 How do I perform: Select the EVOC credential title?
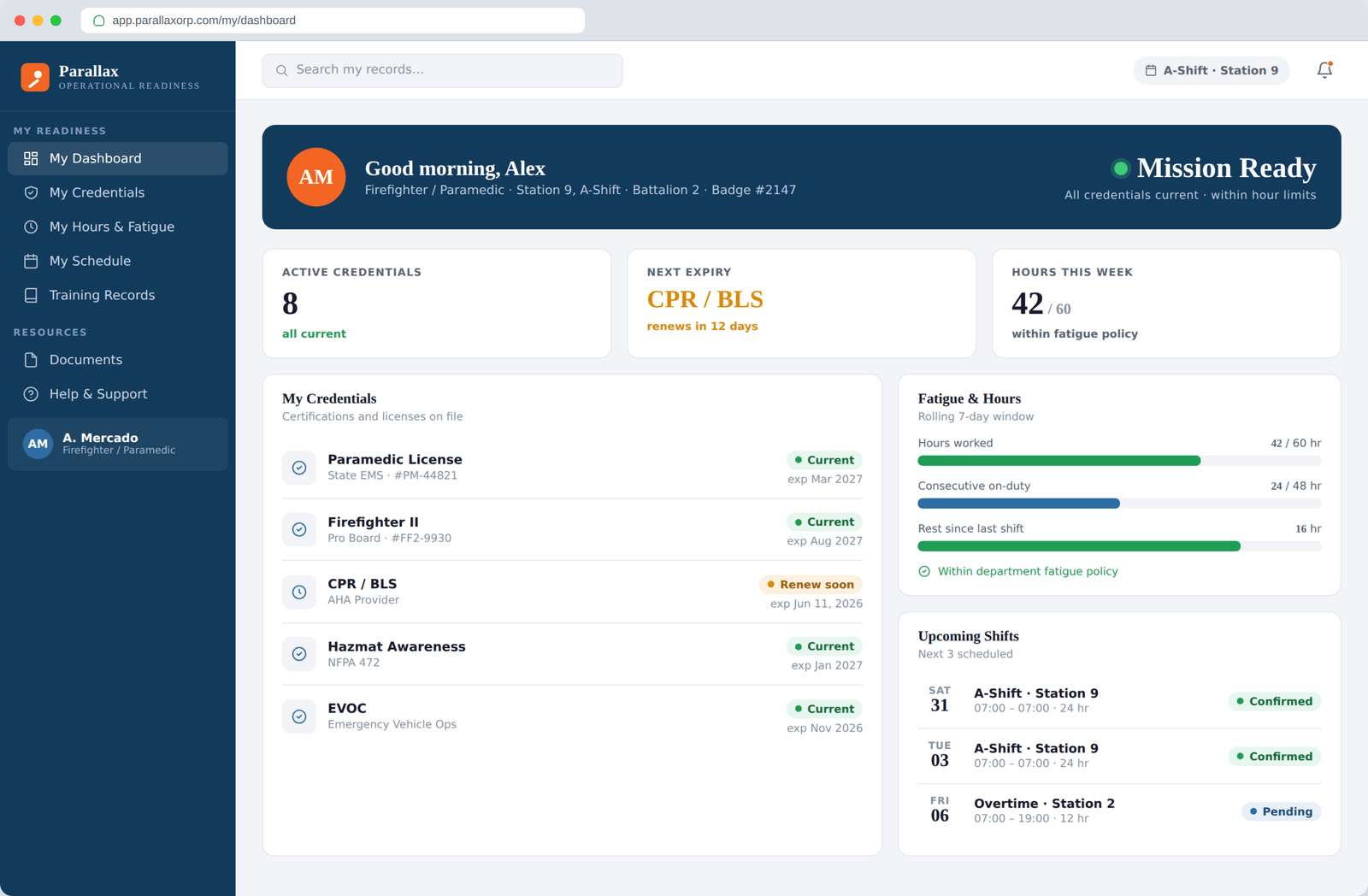tap(347, 709)
